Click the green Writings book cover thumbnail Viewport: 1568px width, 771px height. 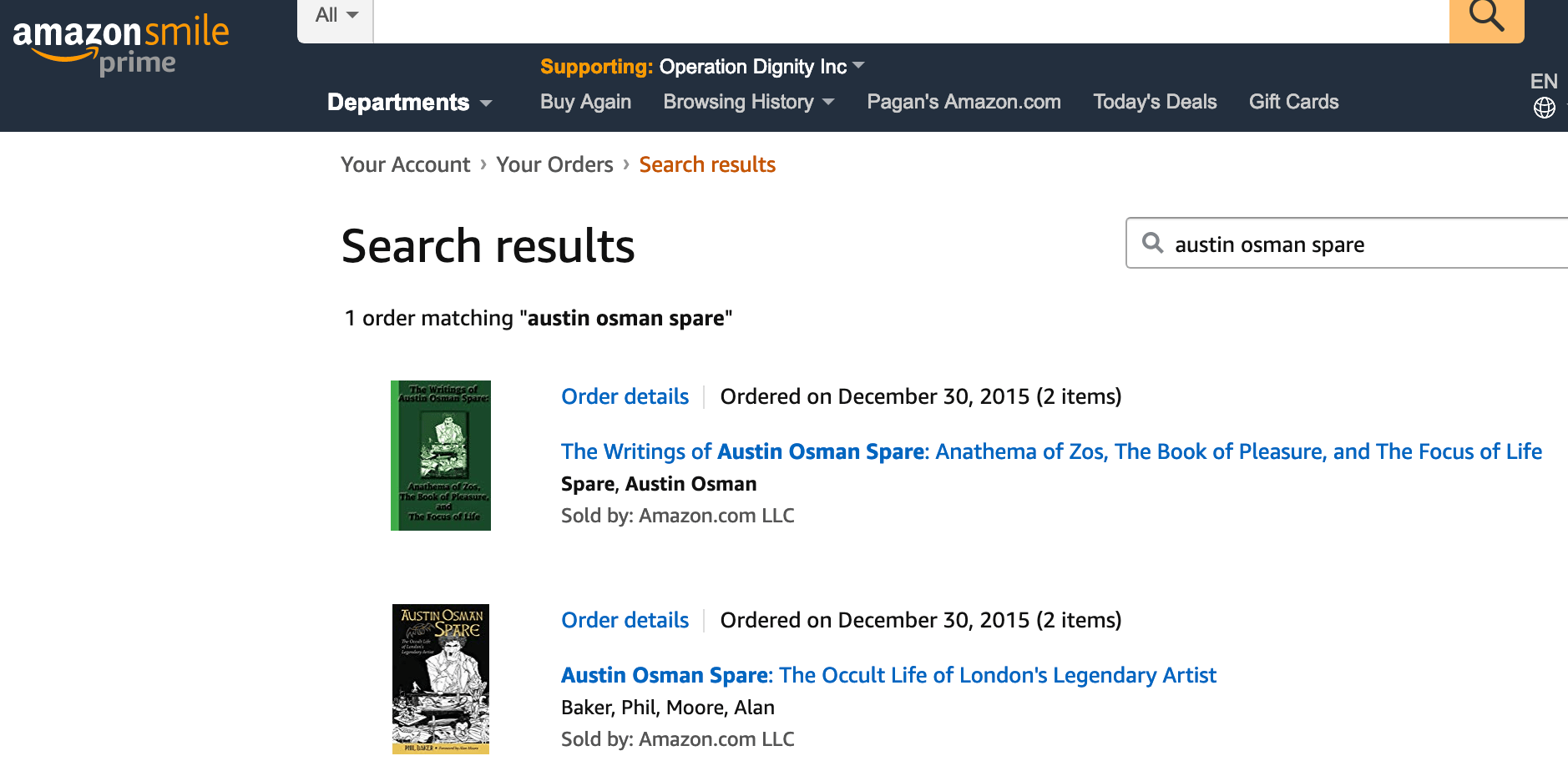(441, 456)
